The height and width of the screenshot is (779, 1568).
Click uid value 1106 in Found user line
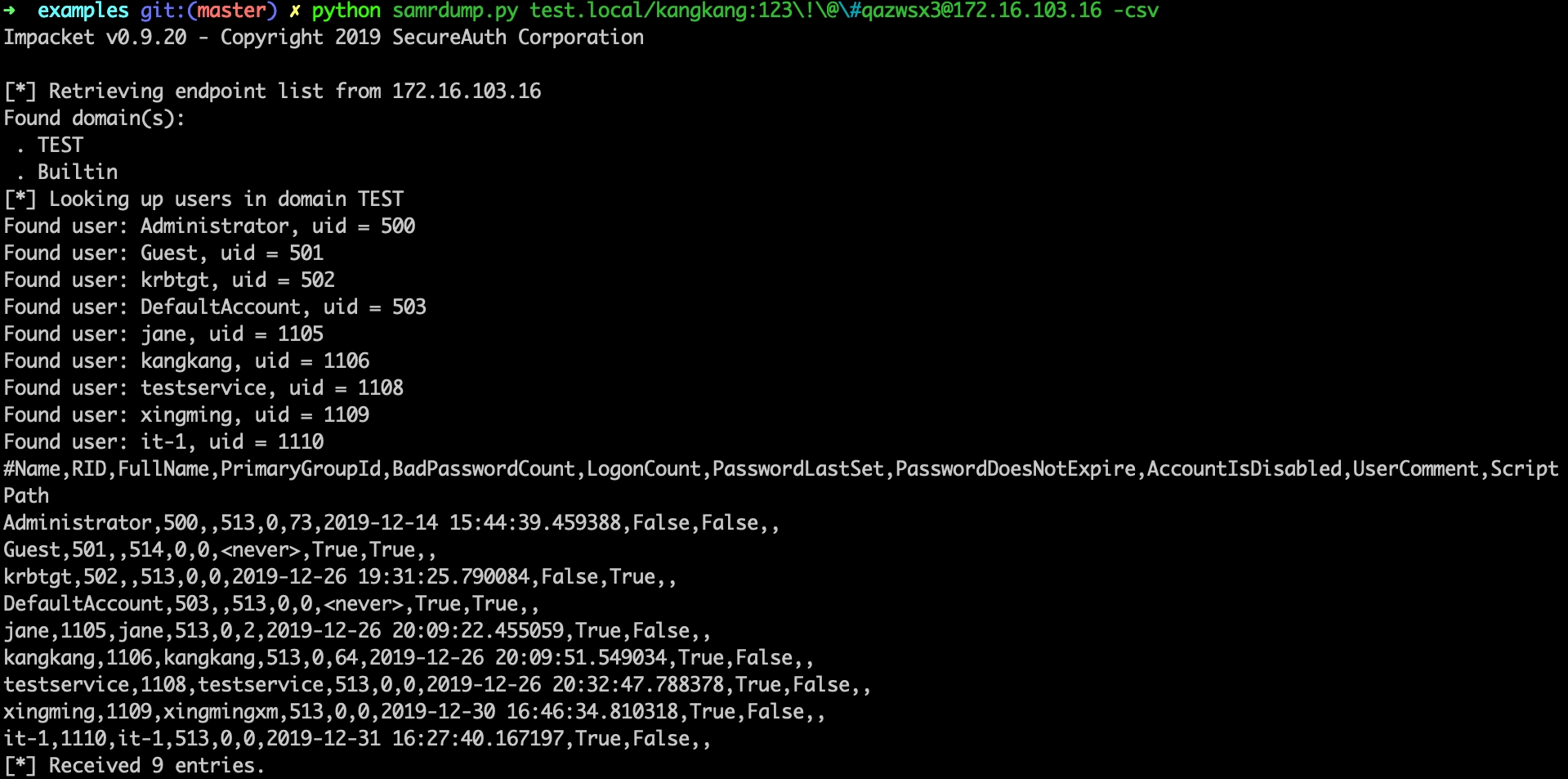346,361
